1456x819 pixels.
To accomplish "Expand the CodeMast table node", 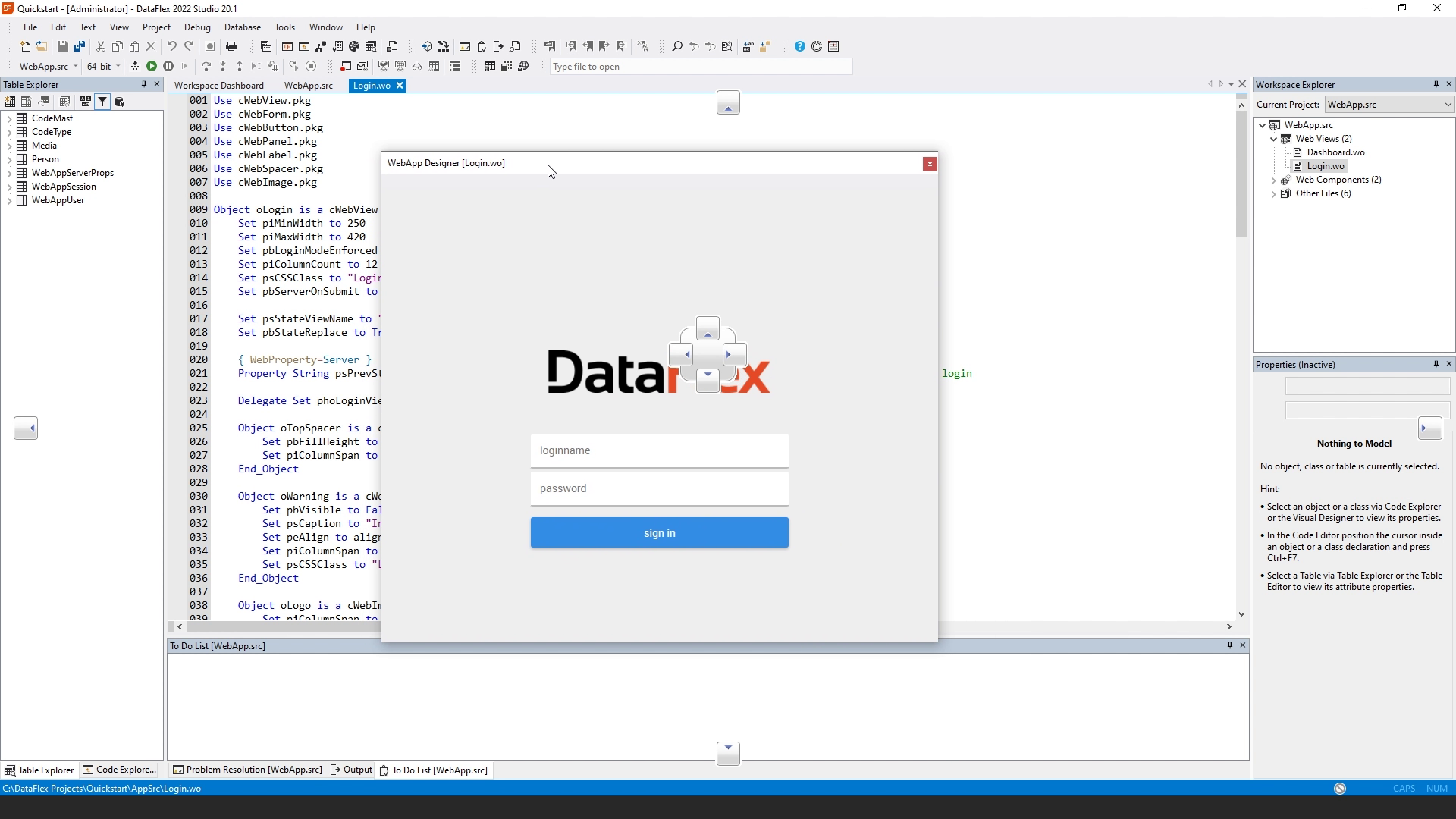I will pos(9,118).
